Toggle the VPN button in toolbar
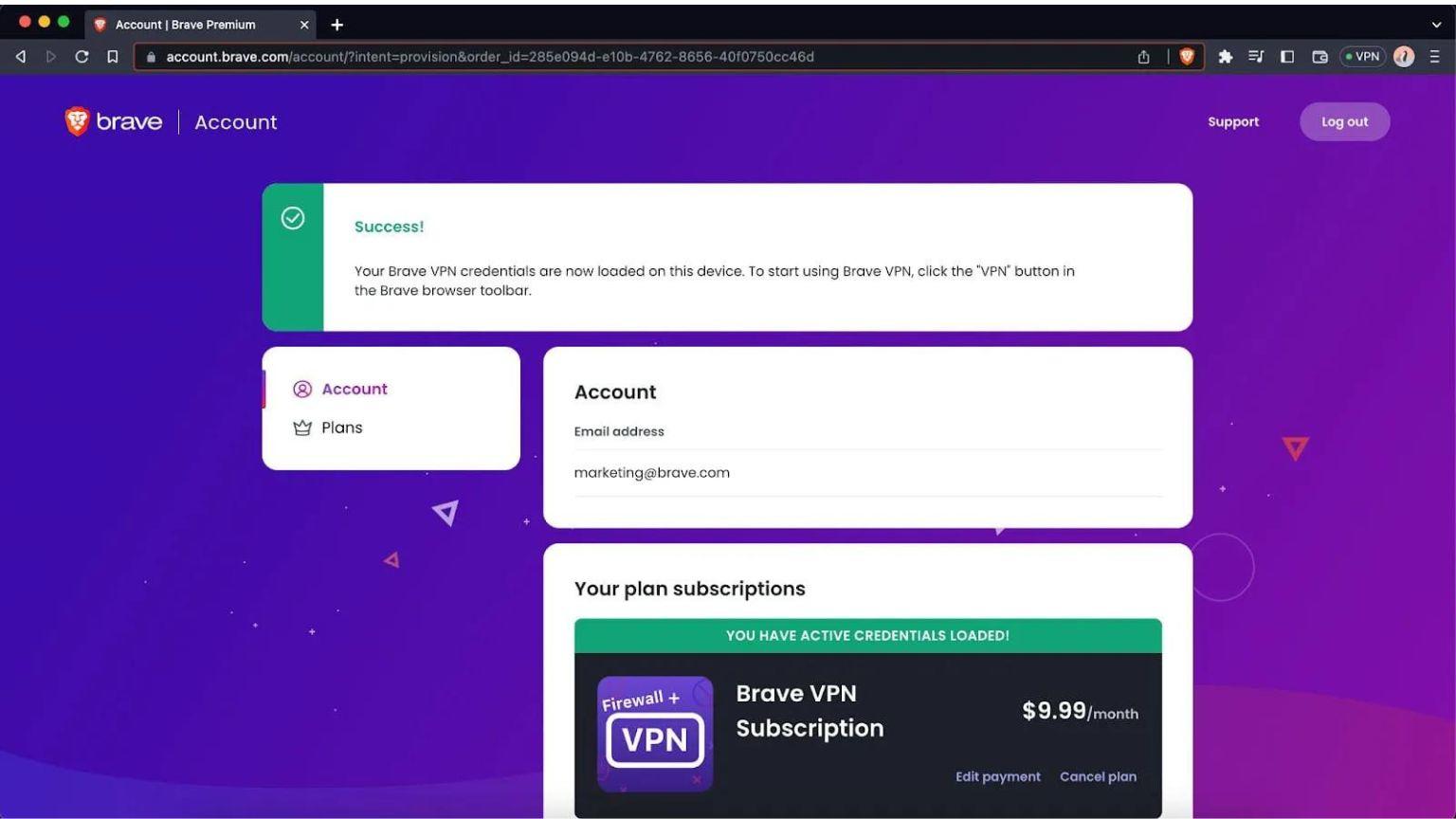The image size is (1456, 819). [1362, 57]
